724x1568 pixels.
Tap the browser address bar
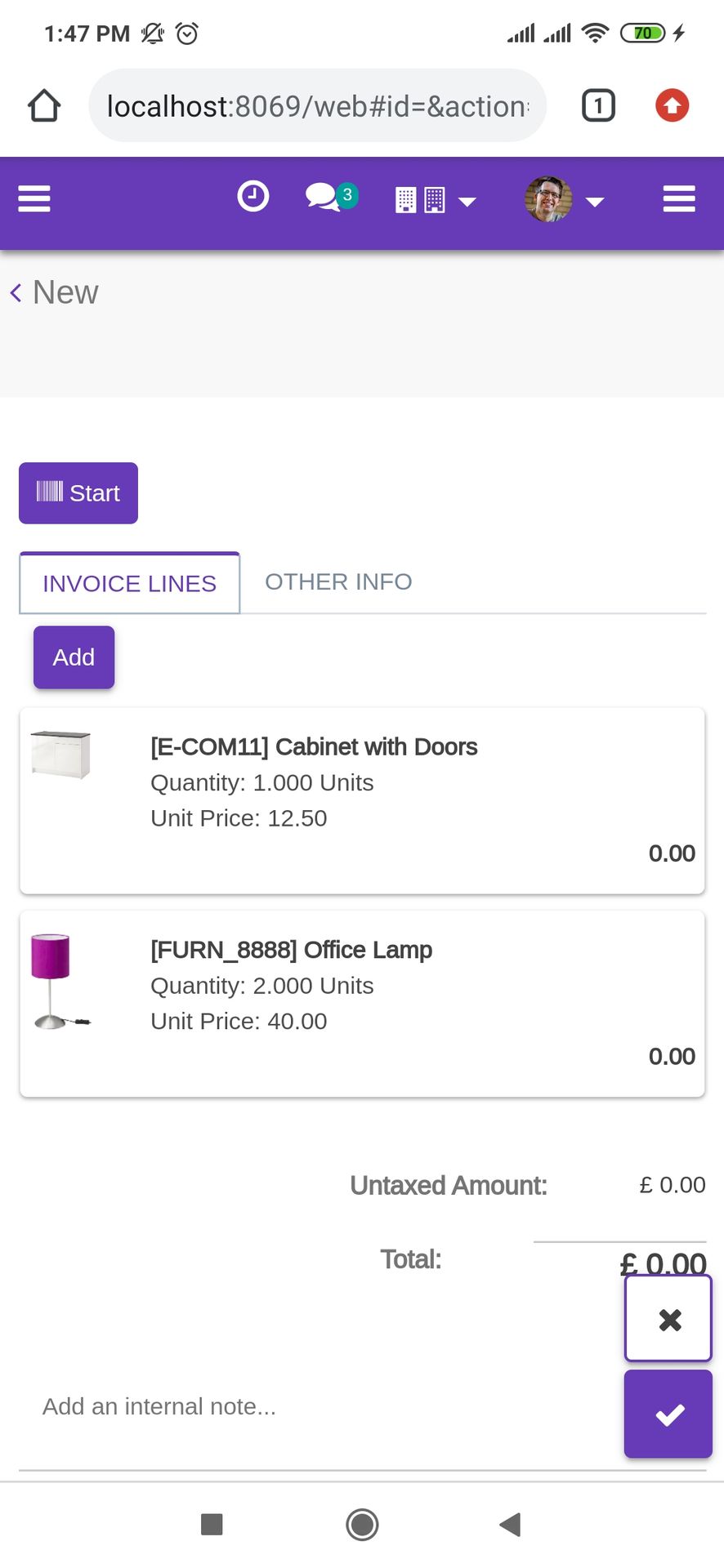click(317, 106)
